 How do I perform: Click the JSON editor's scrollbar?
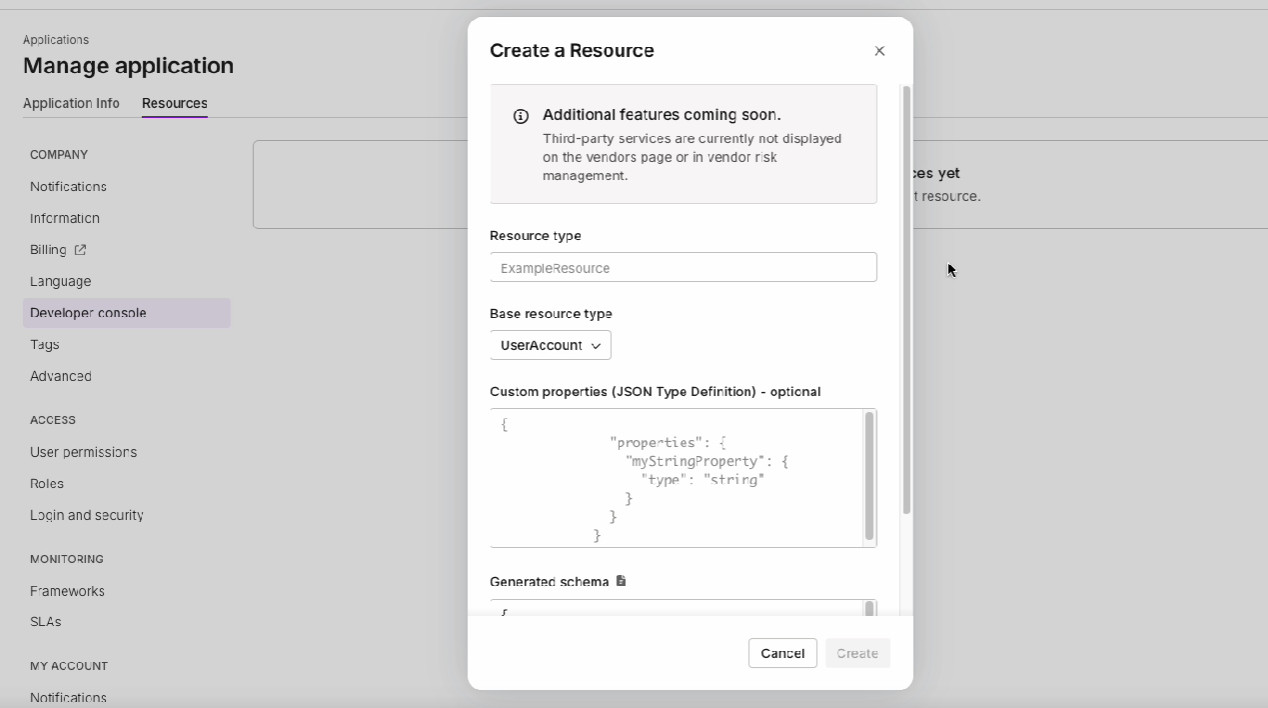869,476
